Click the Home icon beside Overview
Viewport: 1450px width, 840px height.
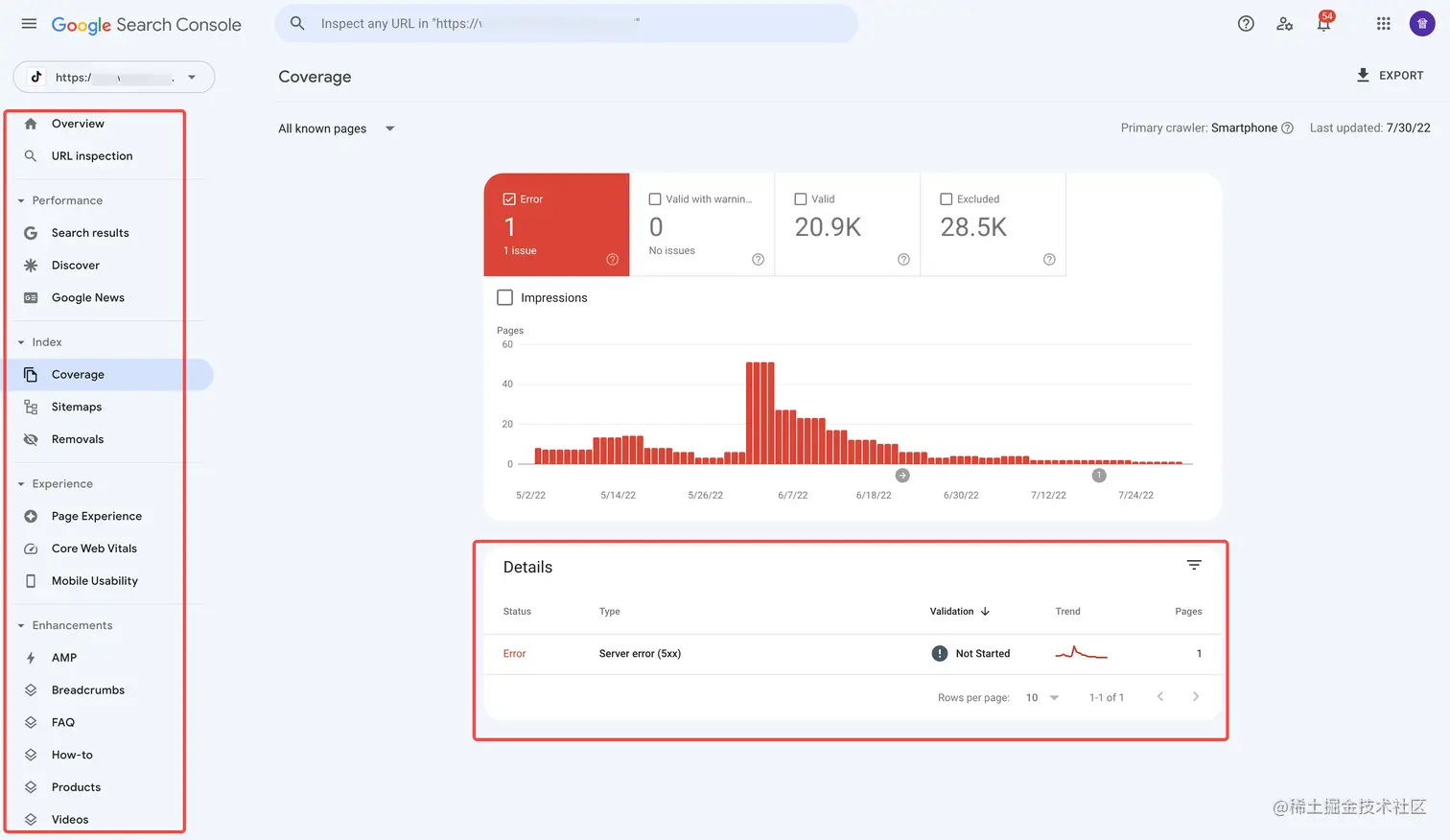point(31,124)
